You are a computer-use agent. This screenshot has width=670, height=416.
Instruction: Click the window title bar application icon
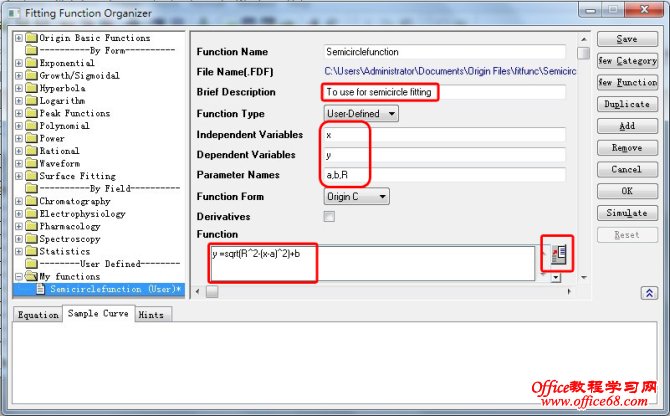(14, 13)
